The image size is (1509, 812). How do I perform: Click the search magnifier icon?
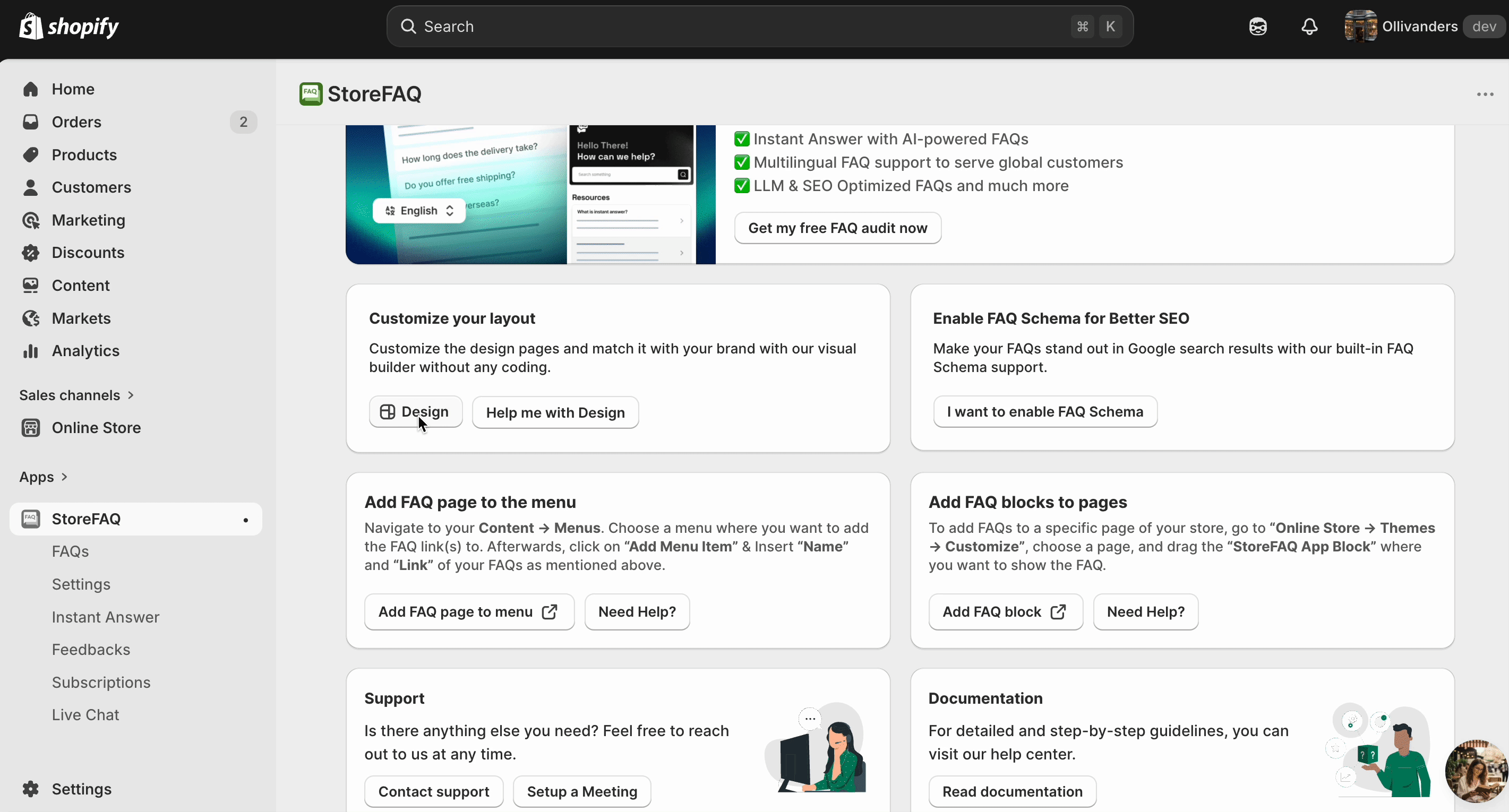(x=408, y=27)
